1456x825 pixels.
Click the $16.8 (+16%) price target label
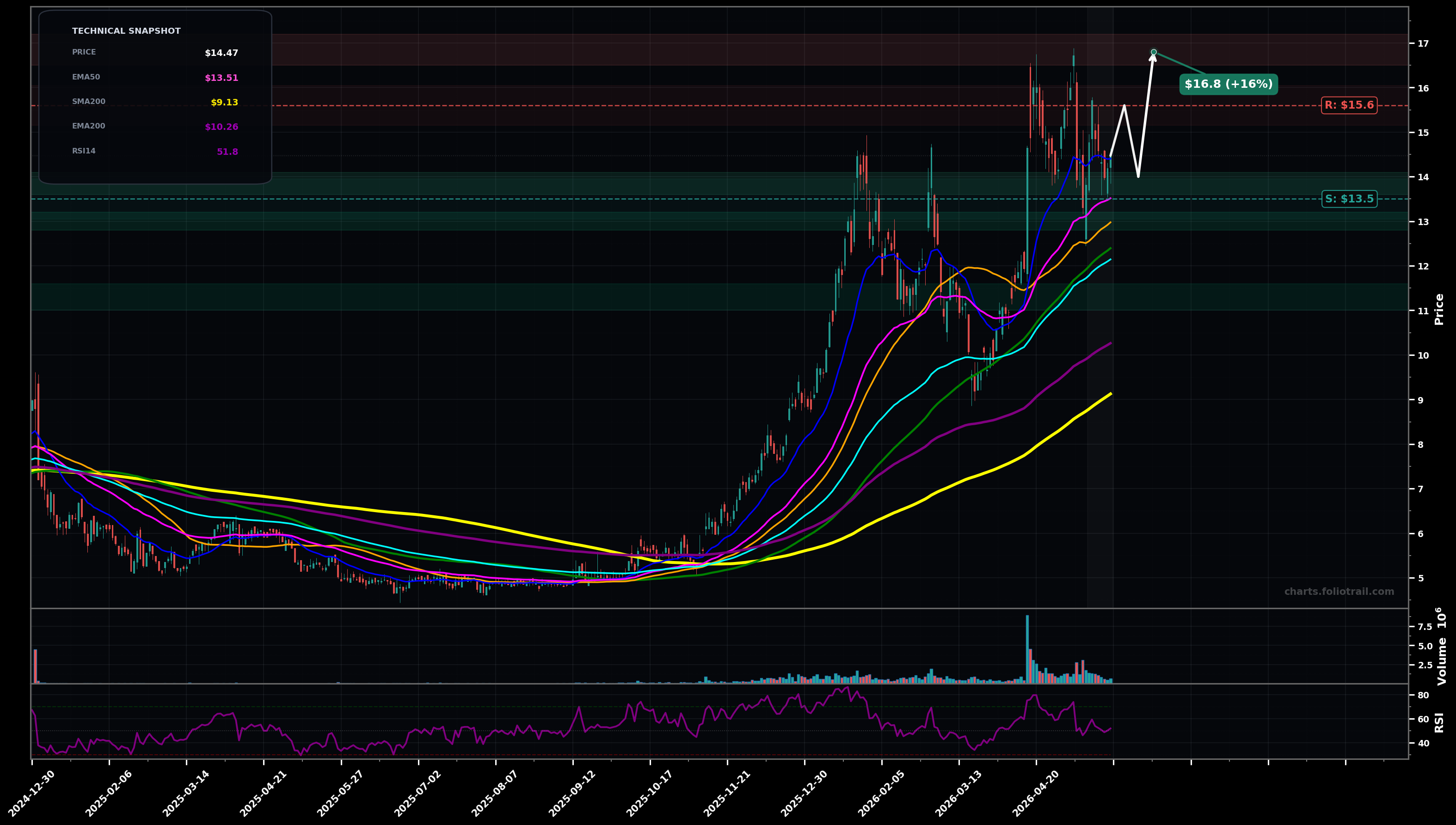1229,85
